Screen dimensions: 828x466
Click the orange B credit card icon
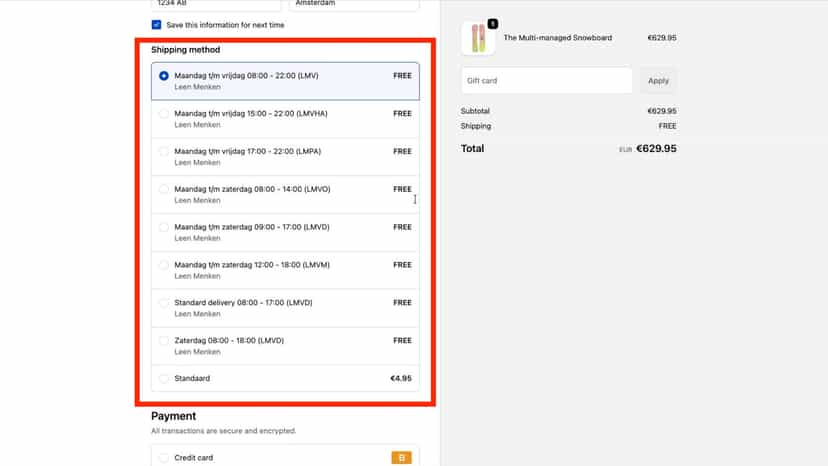click(401, 458)
